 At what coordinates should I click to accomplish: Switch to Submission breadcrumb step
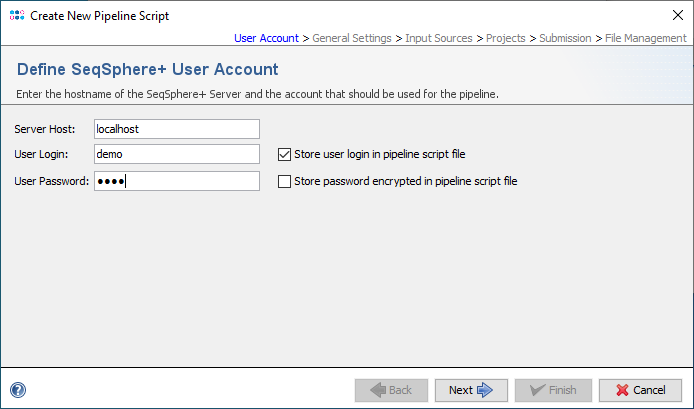[x=565, y=38]
